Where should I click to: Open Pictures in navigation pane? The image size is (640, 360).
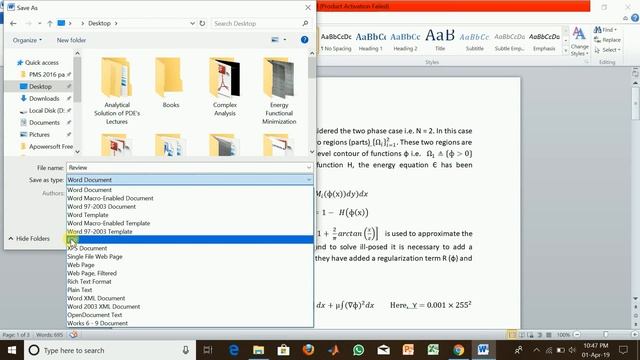39,134
